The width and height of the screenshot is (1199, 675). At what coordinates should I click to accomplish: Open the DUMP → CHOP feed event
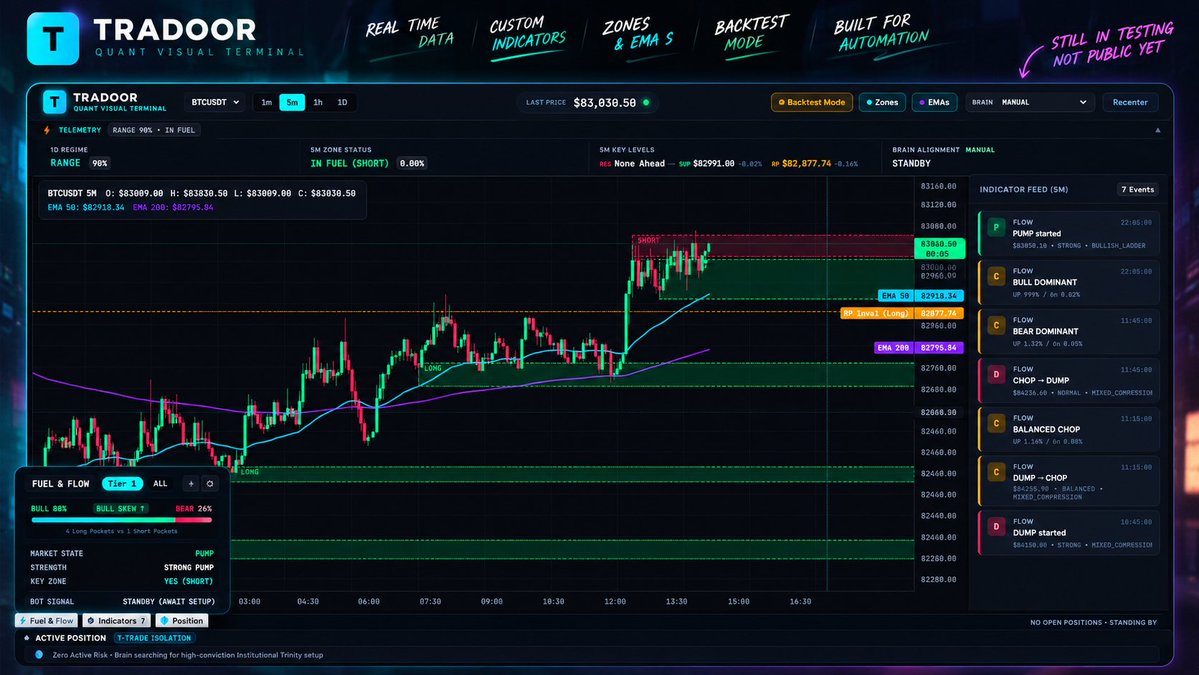1068,481
